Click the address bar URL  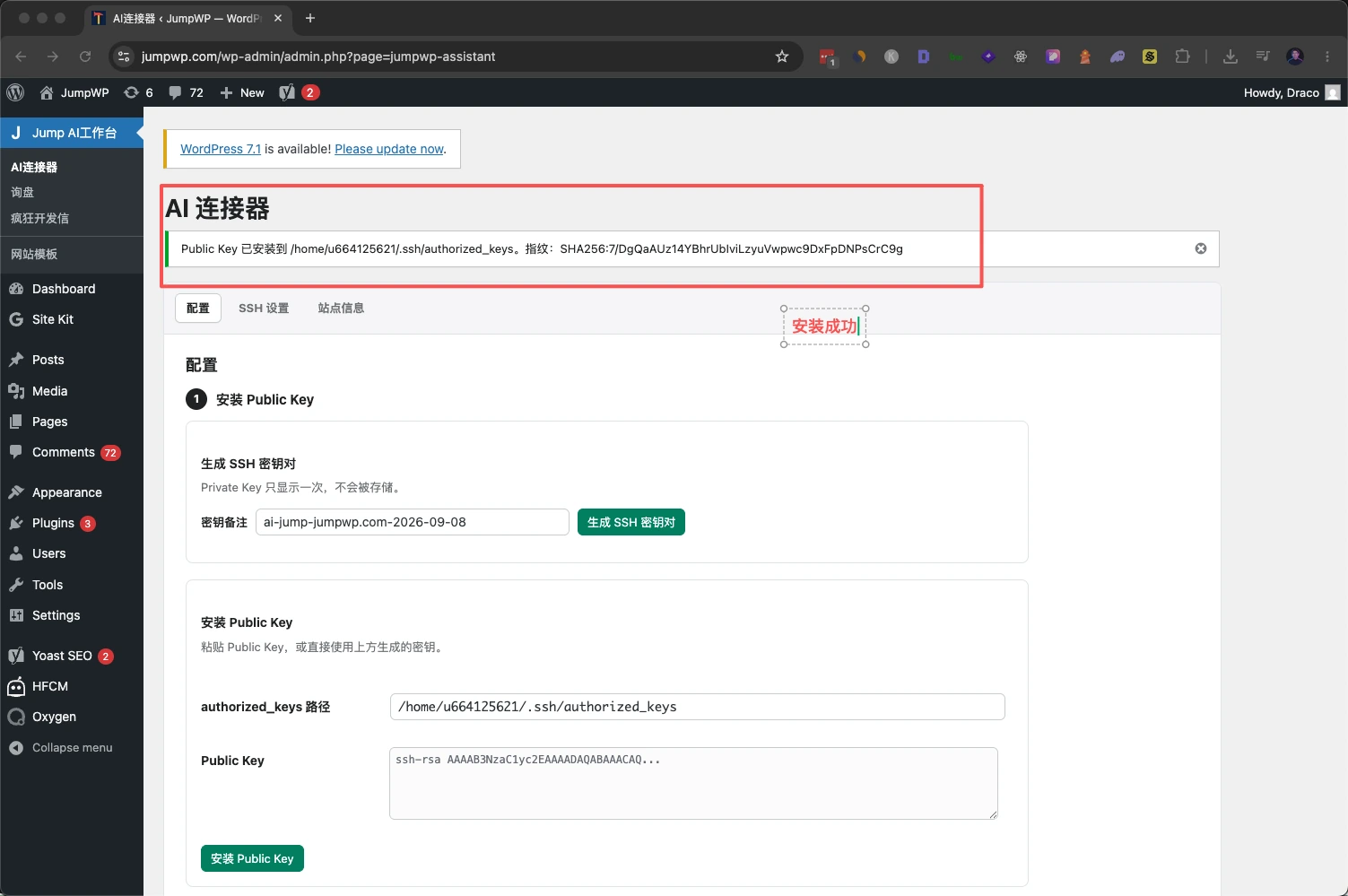pos(318,57)
